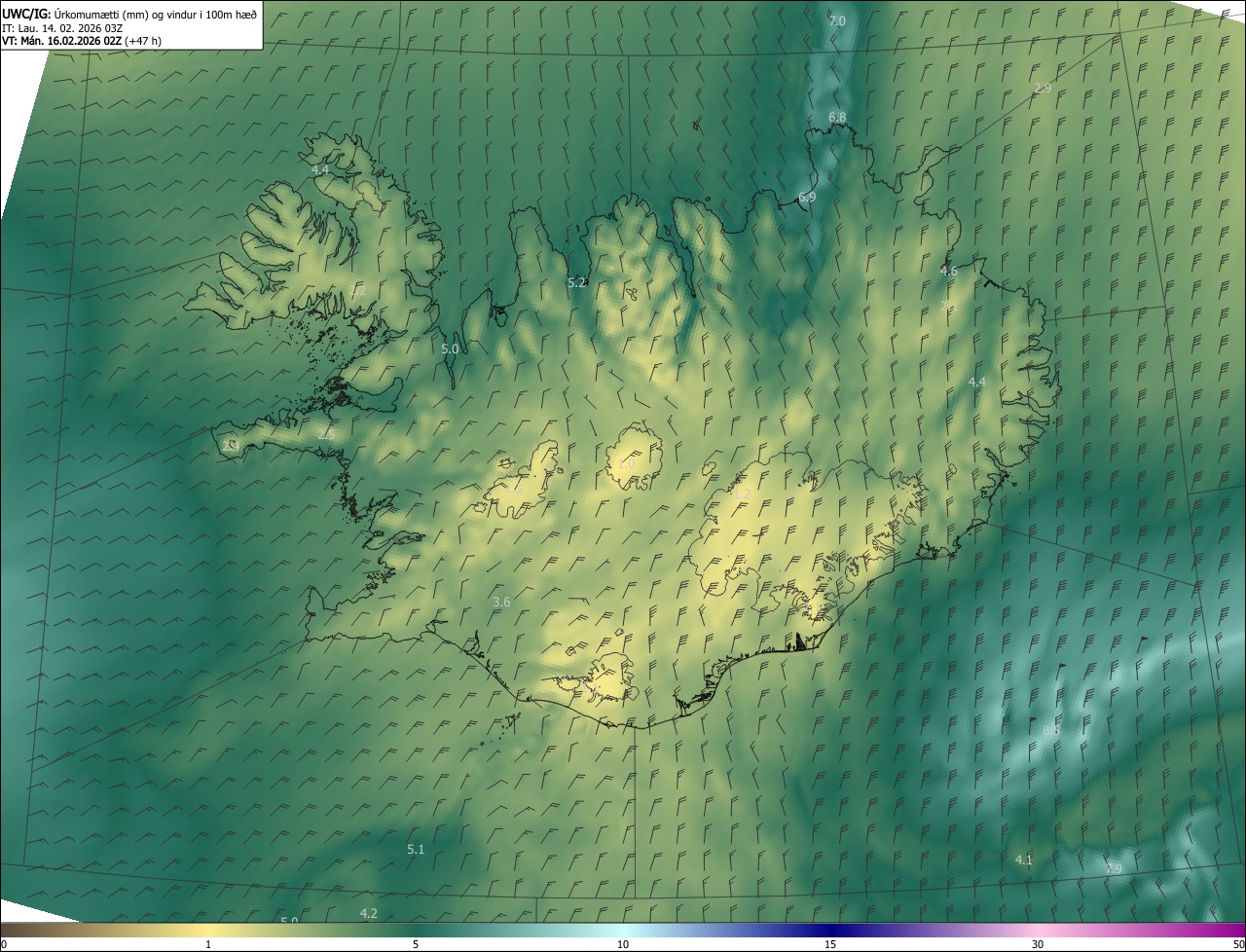Click the 3.6 value label
Image resolution: width=1246 pixels, height=952 pixels.
pyautogui.click(x=501, y=603)
